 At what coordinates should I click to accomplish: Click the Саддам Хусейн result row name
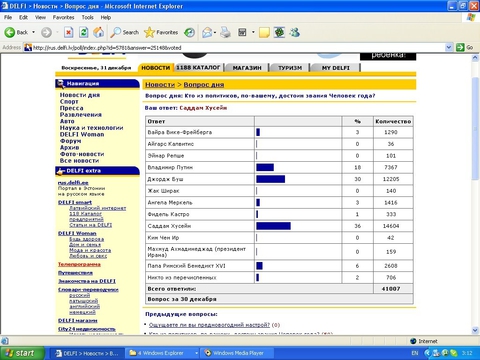[x=169, y=226]
